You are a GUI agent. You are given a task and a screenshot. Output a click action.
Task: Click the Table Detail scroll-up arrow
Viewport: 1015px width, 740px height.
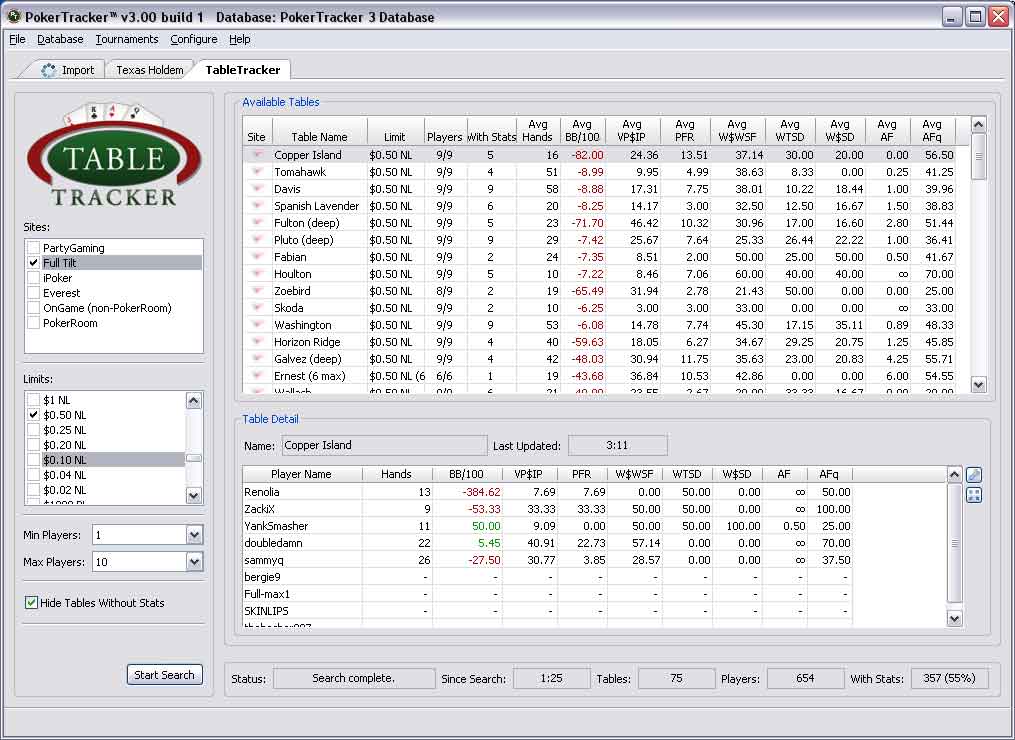pyautogui.click(x=954, y=475)
